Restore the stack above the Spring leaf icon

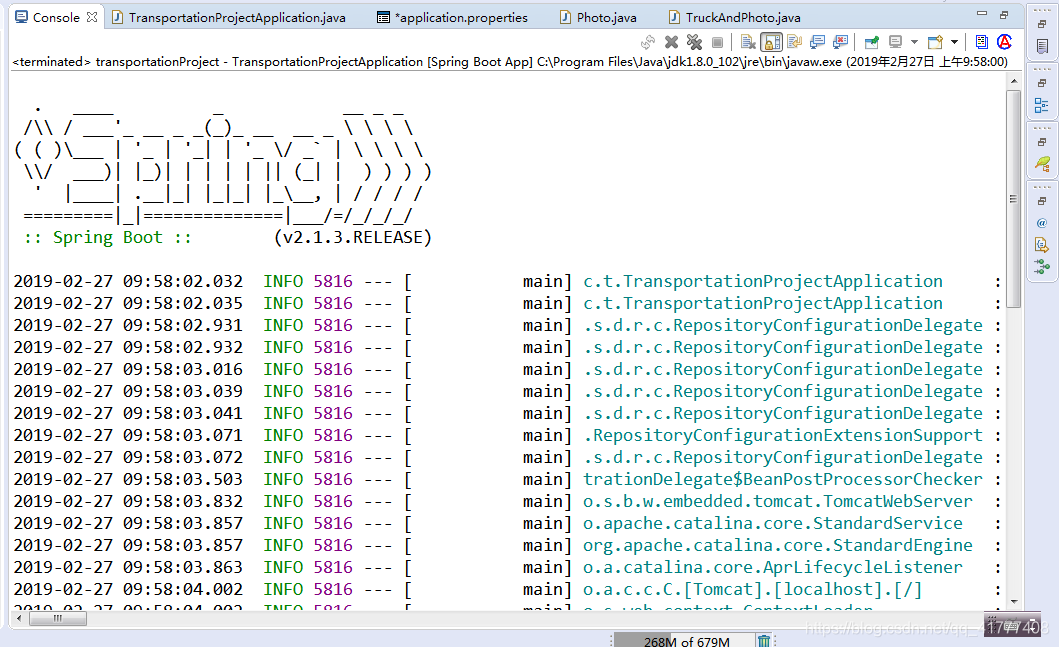pyautogui.click(x=1042, y=142)
